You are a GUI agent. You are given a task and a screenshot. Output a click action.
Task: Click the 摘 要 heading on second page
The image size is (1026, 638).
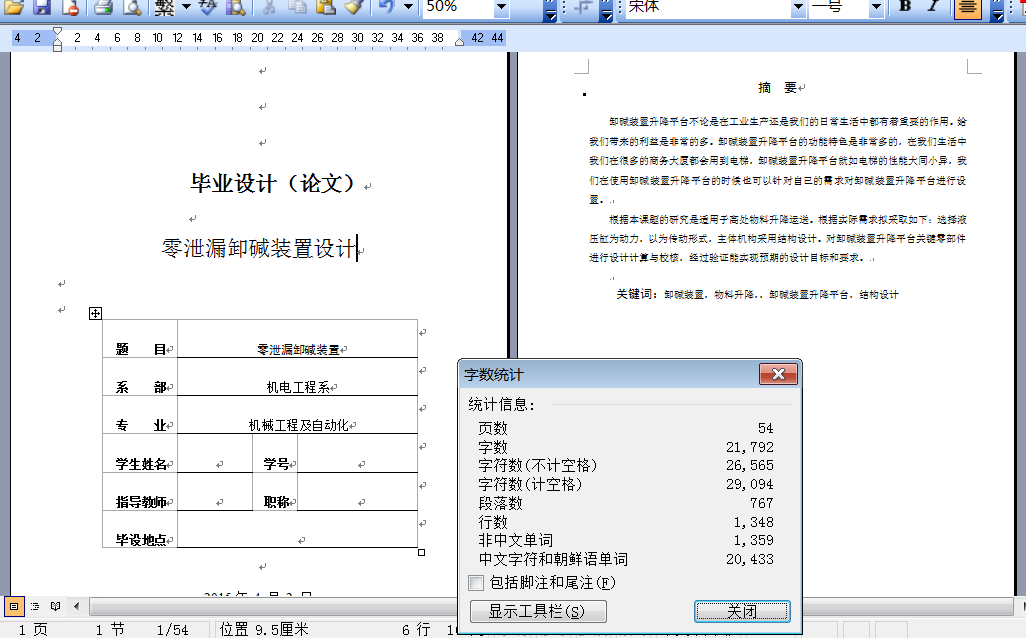[x=777, y=88]
